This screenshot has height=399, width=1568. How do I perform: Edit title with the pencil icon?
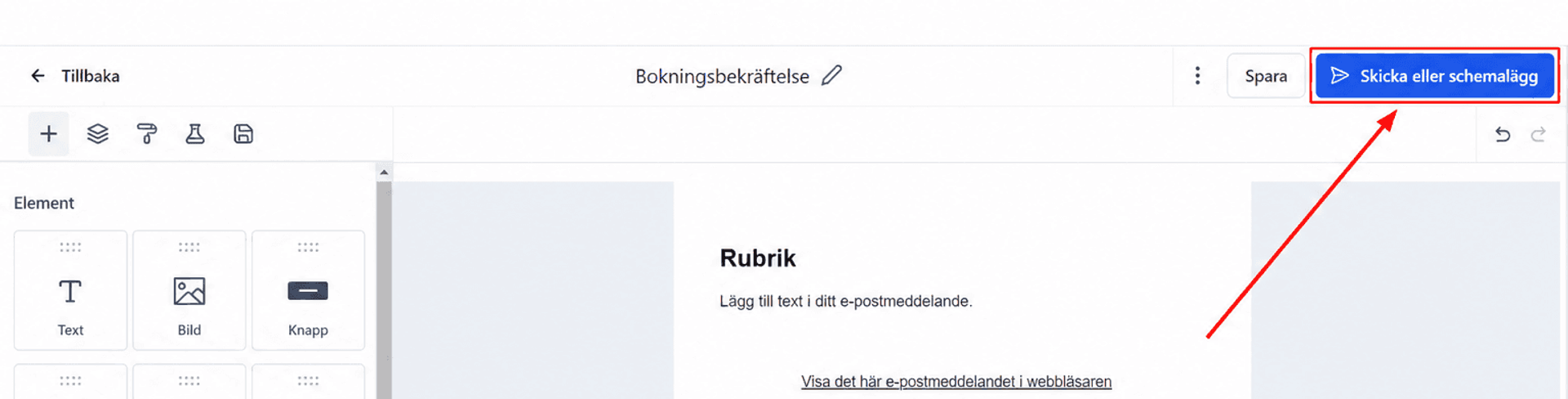pos(831,75)
